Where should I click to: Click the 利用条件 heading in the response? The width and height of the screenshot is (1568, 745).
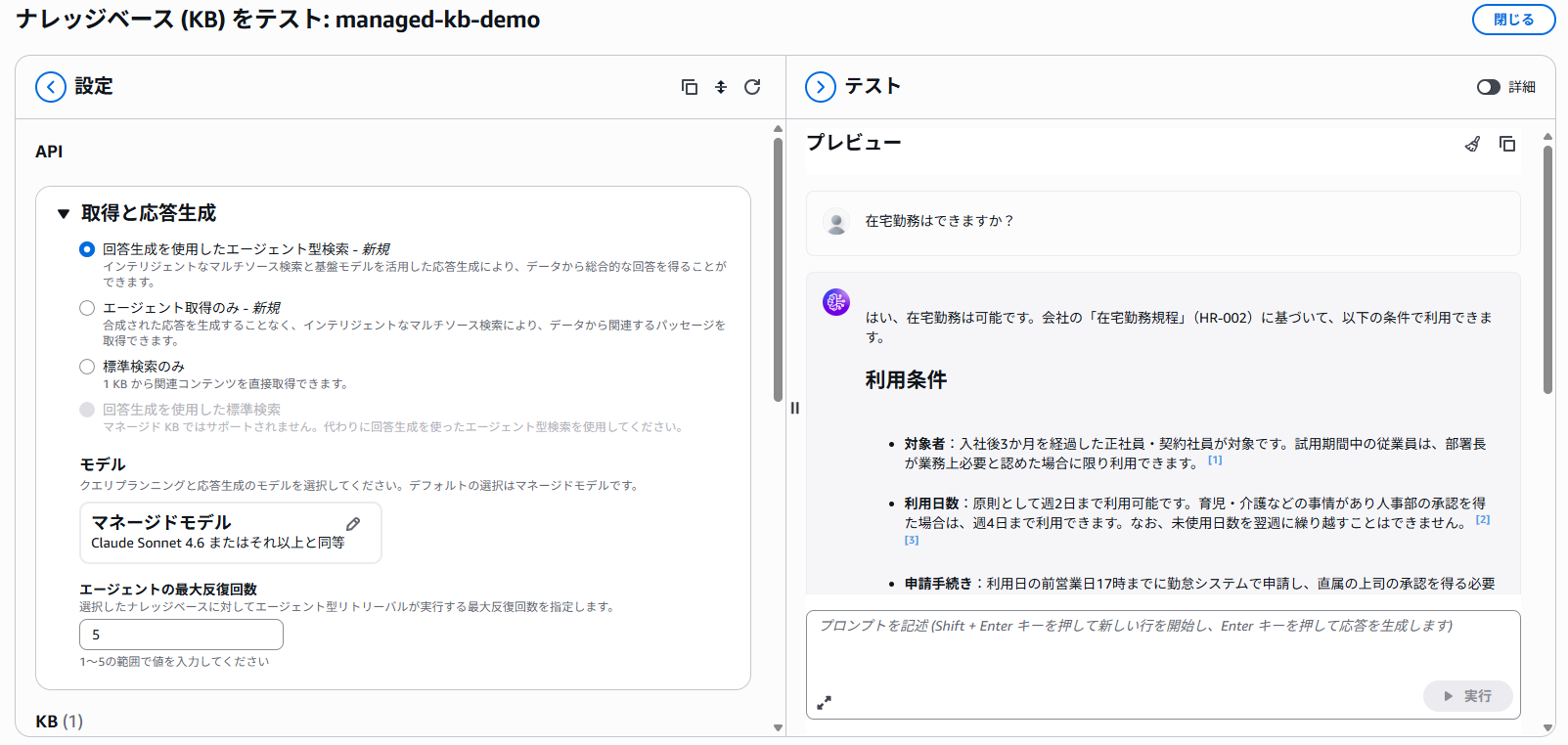click(x=906, y=380)
